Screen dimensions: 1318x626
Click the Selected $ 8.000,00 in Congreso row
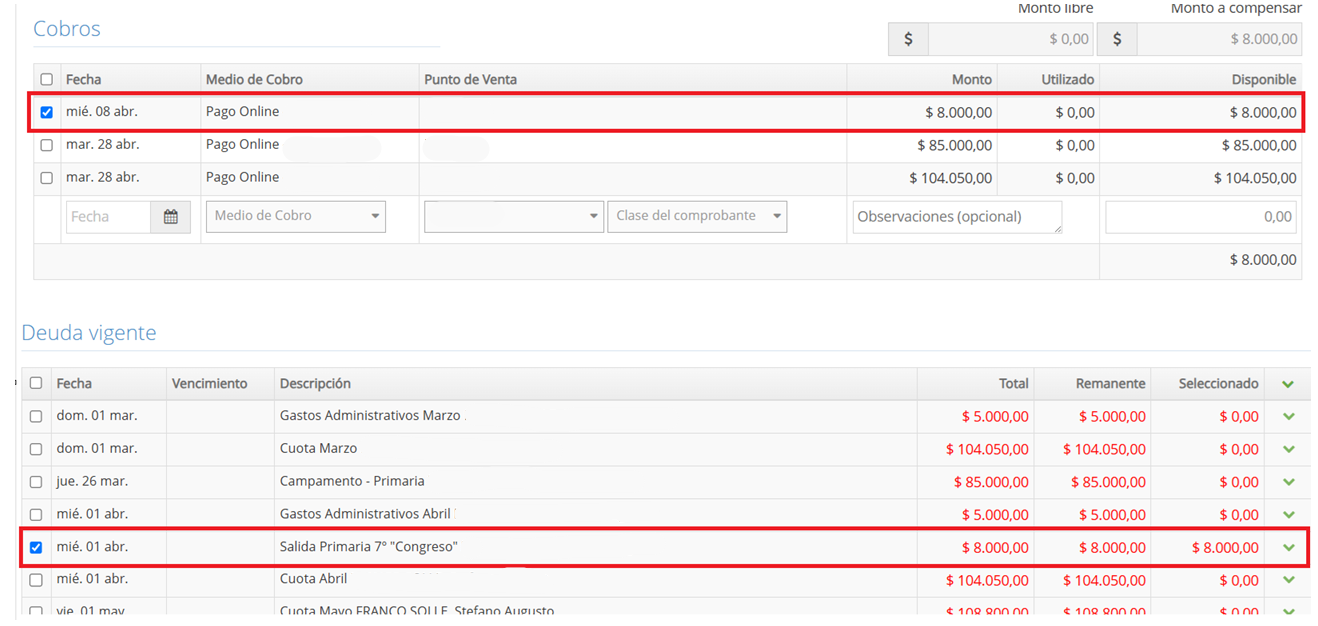(x=1225, y=548)
